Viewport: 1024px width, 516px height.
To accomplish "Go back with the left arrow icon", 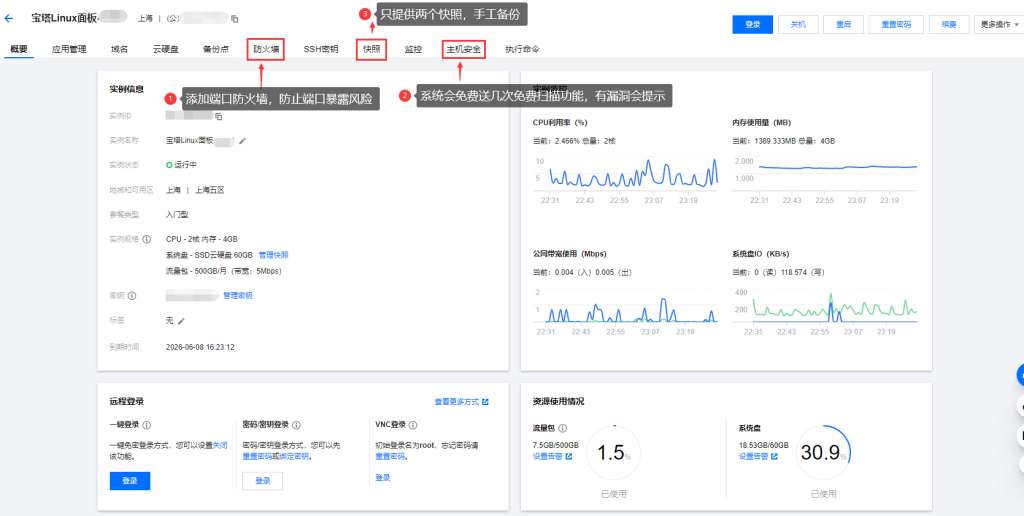I will [8, 19].
